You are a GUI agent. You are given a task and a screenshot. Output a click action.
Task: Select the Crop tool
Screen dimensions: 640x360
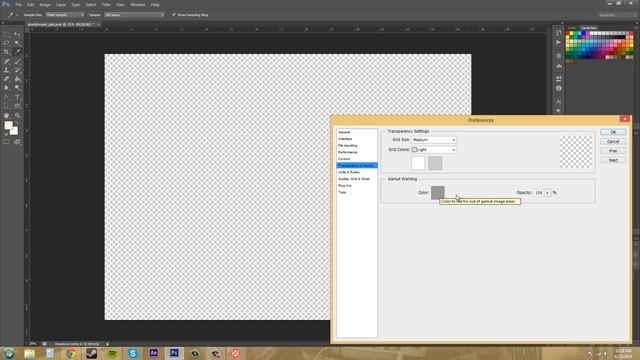pyautogui.click(x=7, y=52)
